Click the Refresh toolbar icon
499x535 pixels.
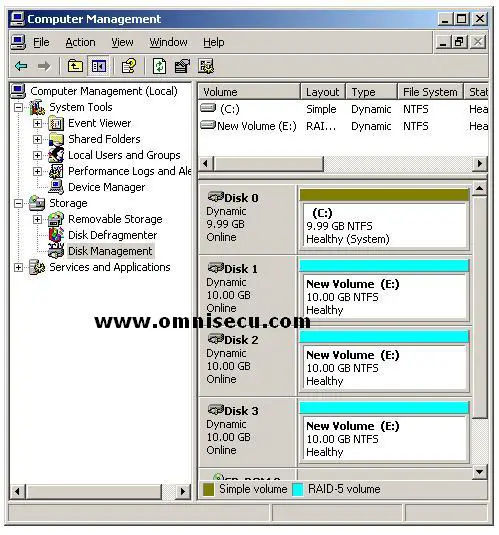tap(159, 66)
